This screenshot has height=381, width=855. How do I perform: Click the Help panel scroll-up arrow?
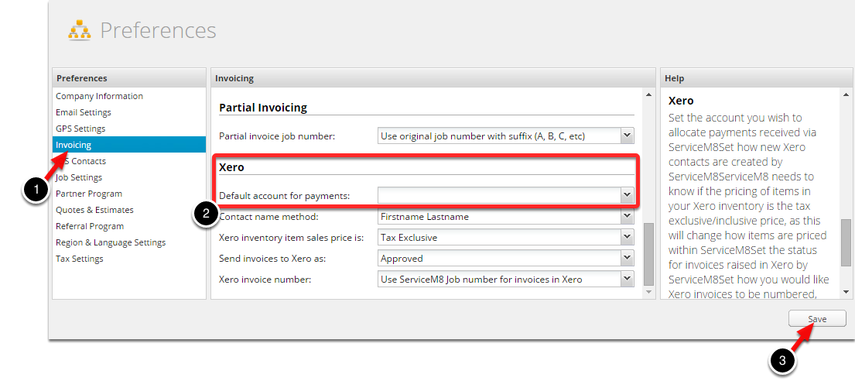(846, 95)
